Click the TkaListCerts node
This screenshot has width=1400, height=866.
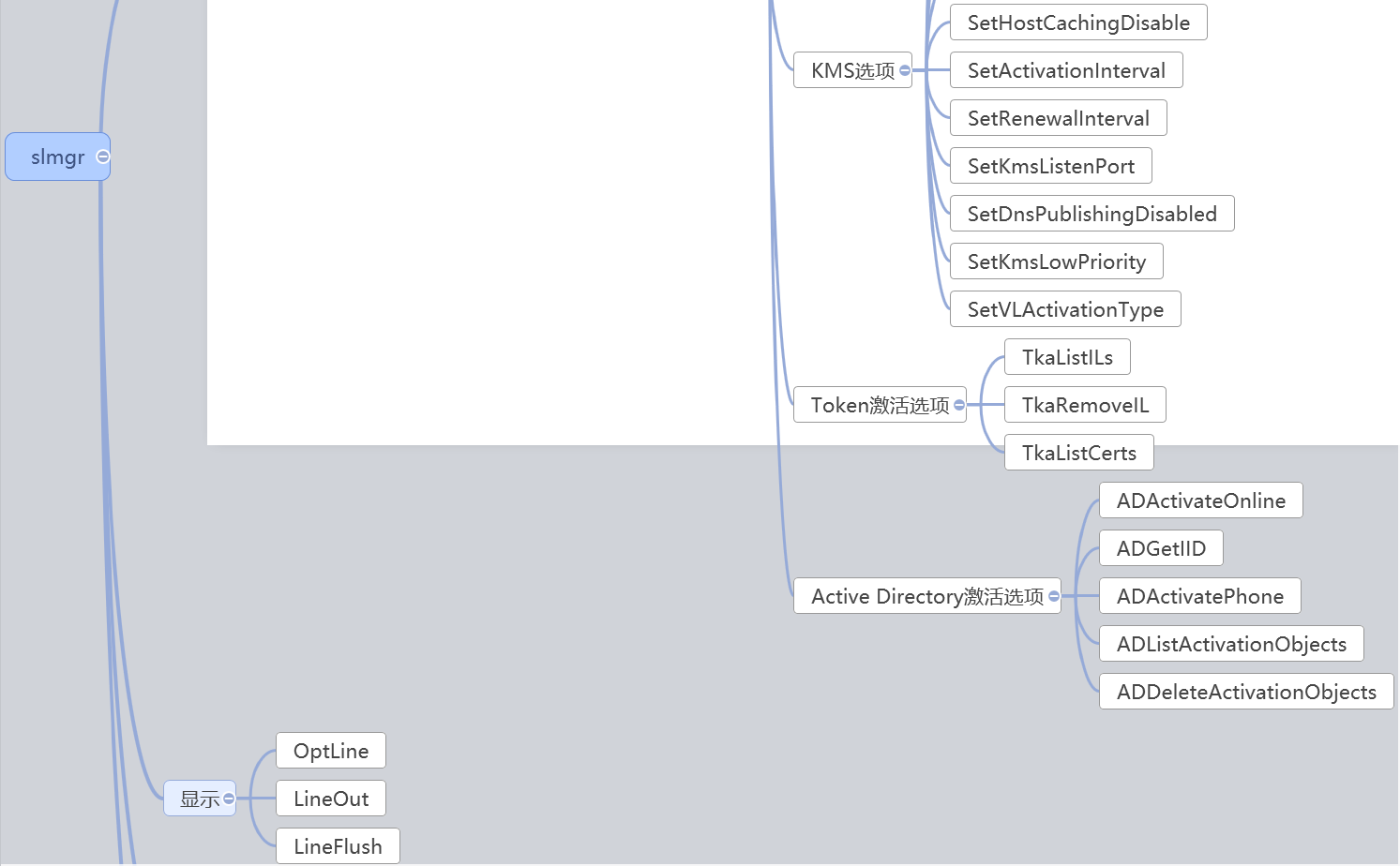point(1078,453)
